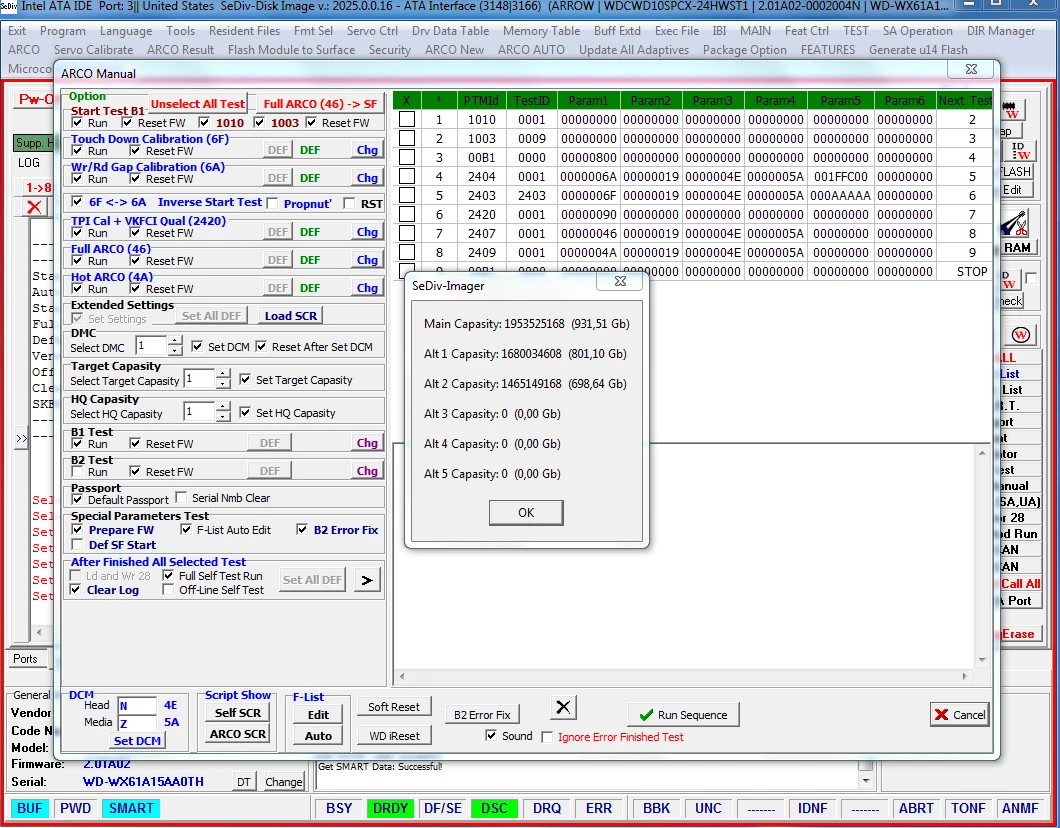
Task: Click the Unselect All Test button
Action: point(197,103)
